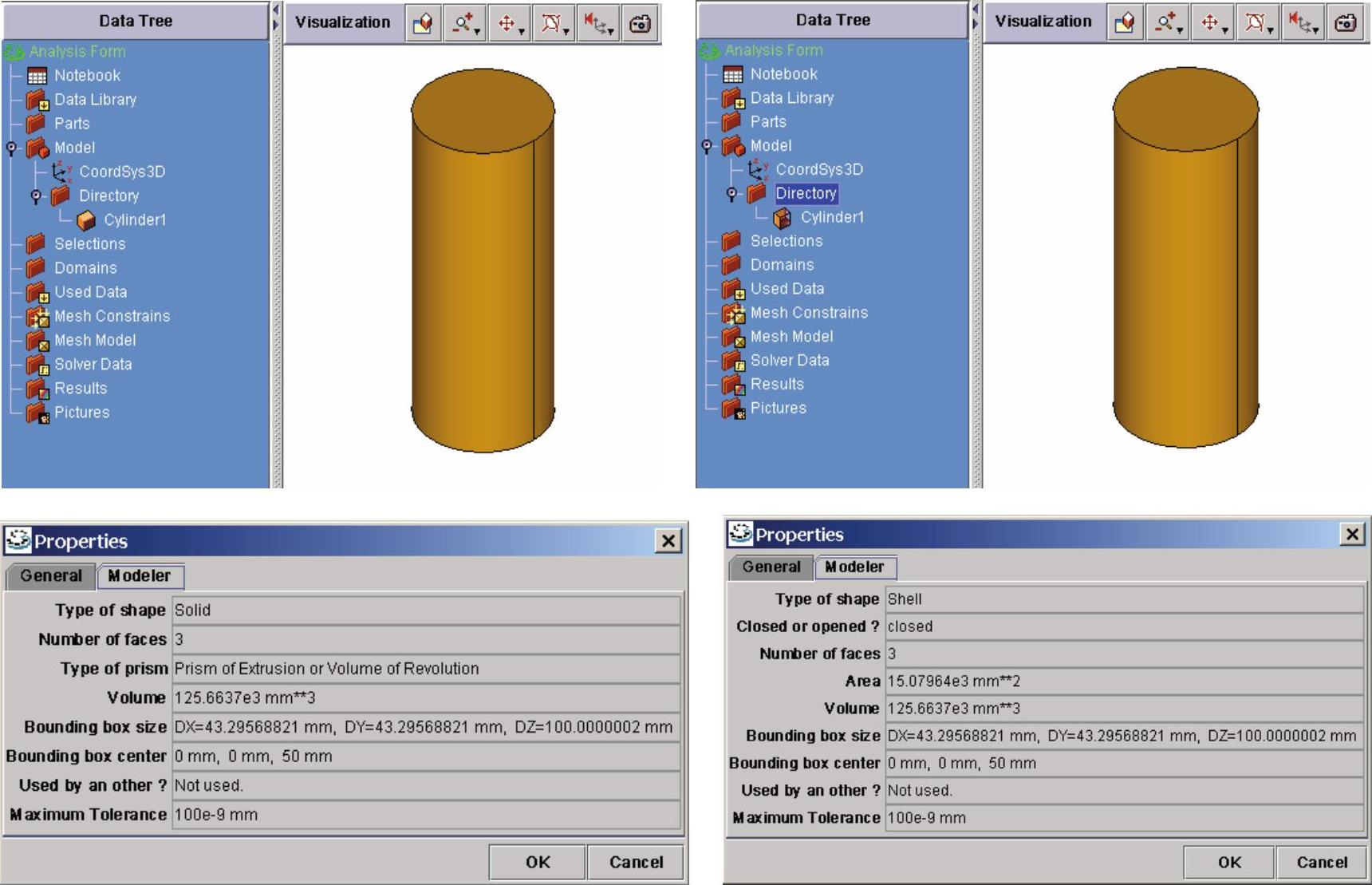Open the General tab in Solid Properties dialog

51,576
